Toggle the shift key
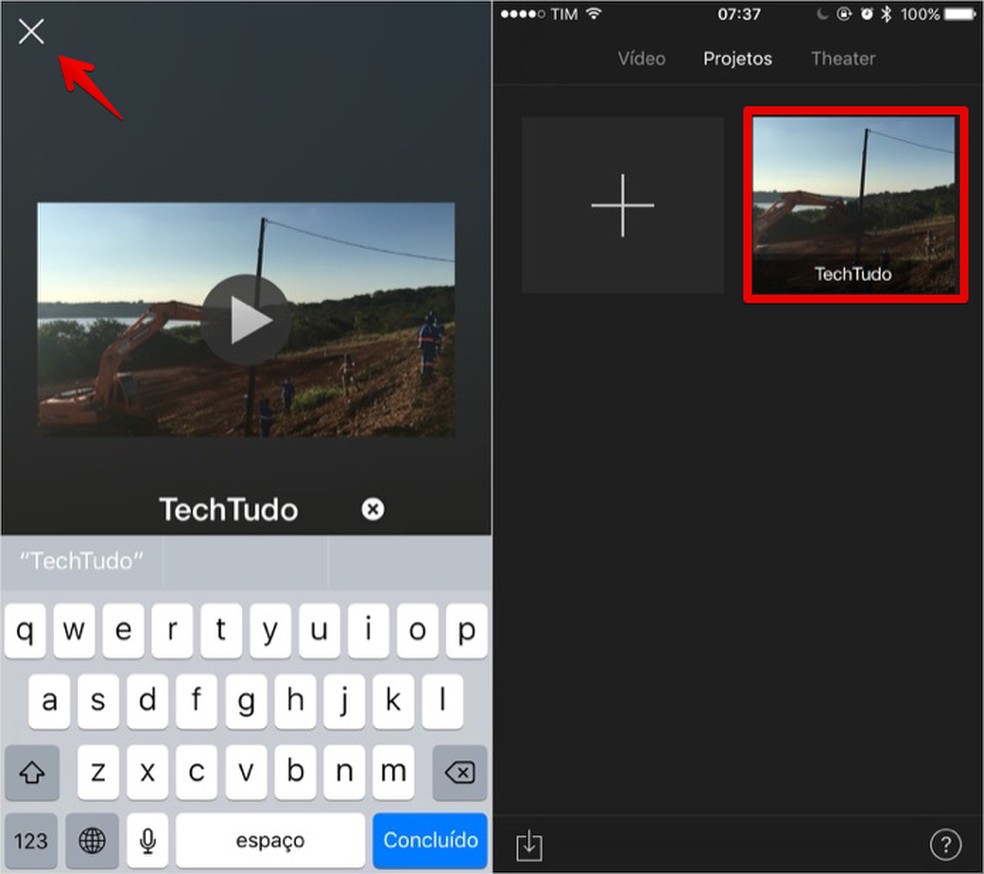Image resolution: width=984 pixels, height=874 pixels. pos(32,772)
